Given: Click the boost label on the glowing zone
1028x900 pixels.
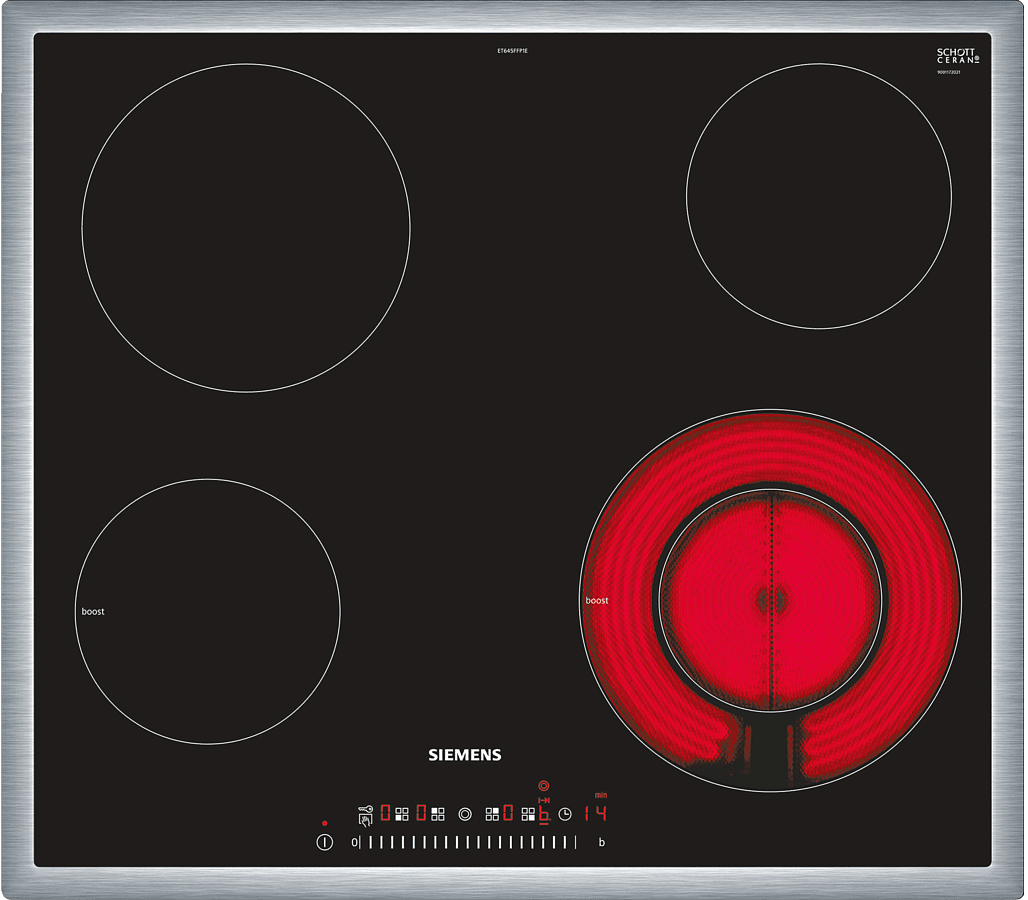Looking at the screenshot, I should 597,601.
